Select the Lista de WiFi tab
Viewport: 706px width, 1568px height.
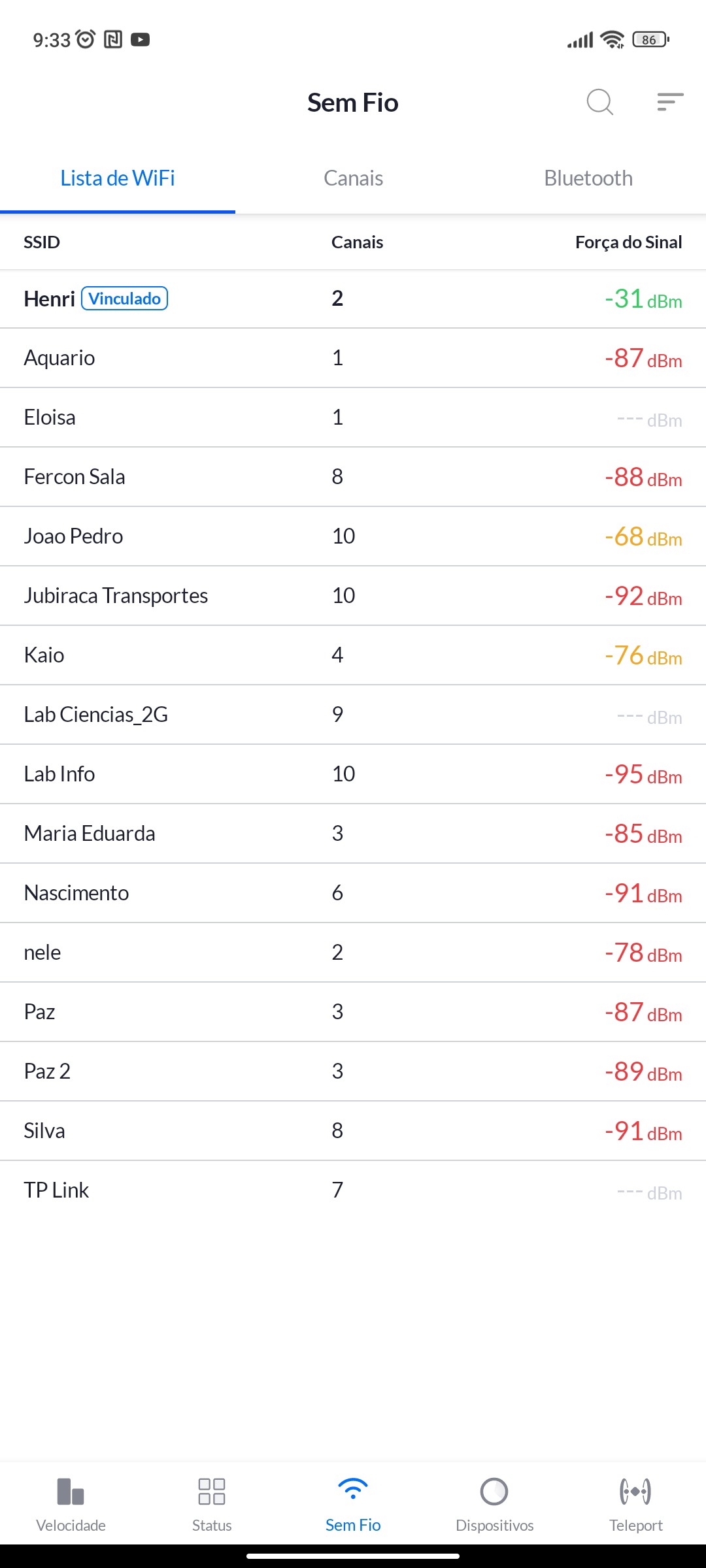tap(118, 178)
